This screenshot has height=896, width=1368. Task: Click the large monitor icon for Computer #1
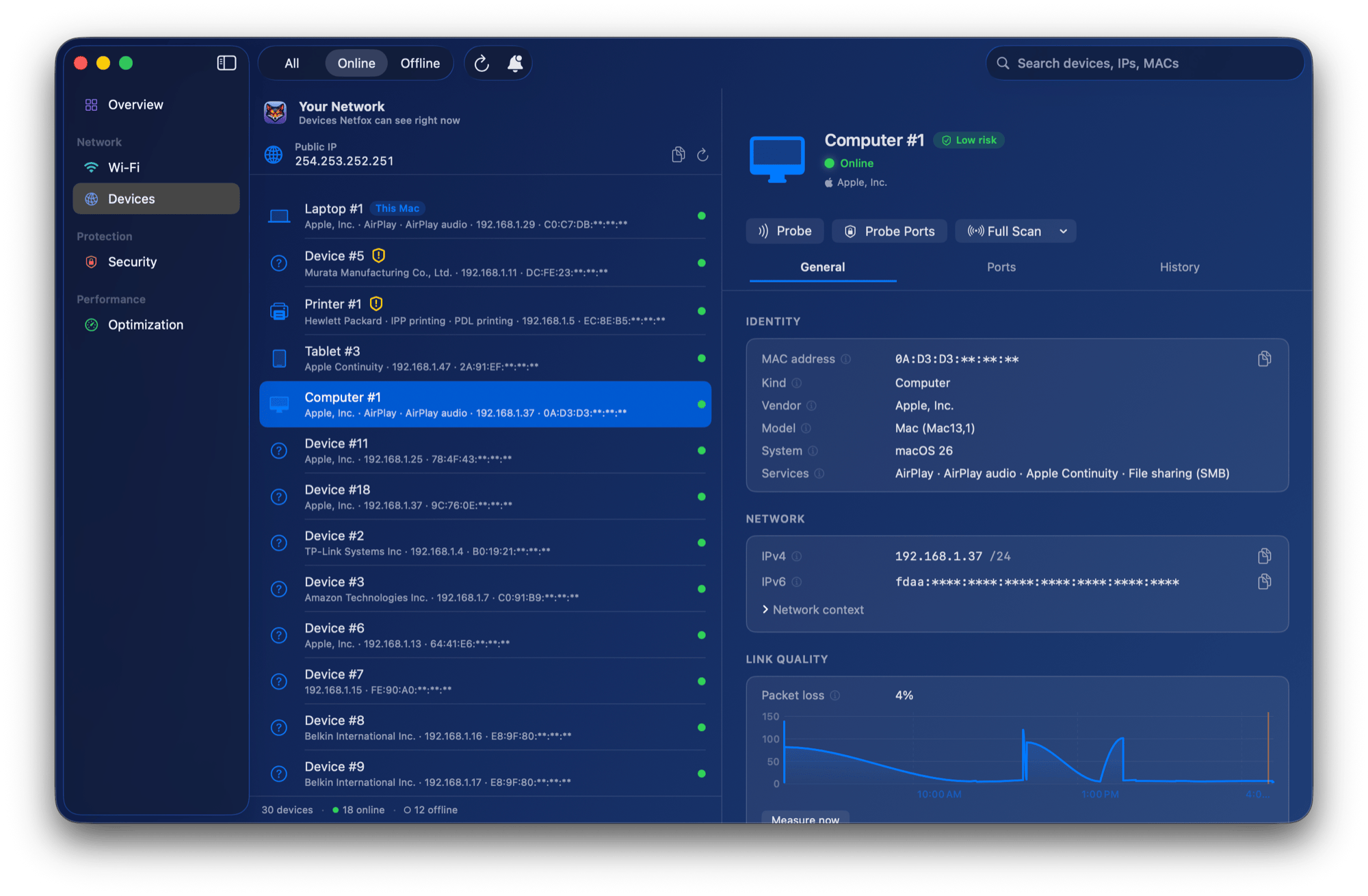pos(777,159)
